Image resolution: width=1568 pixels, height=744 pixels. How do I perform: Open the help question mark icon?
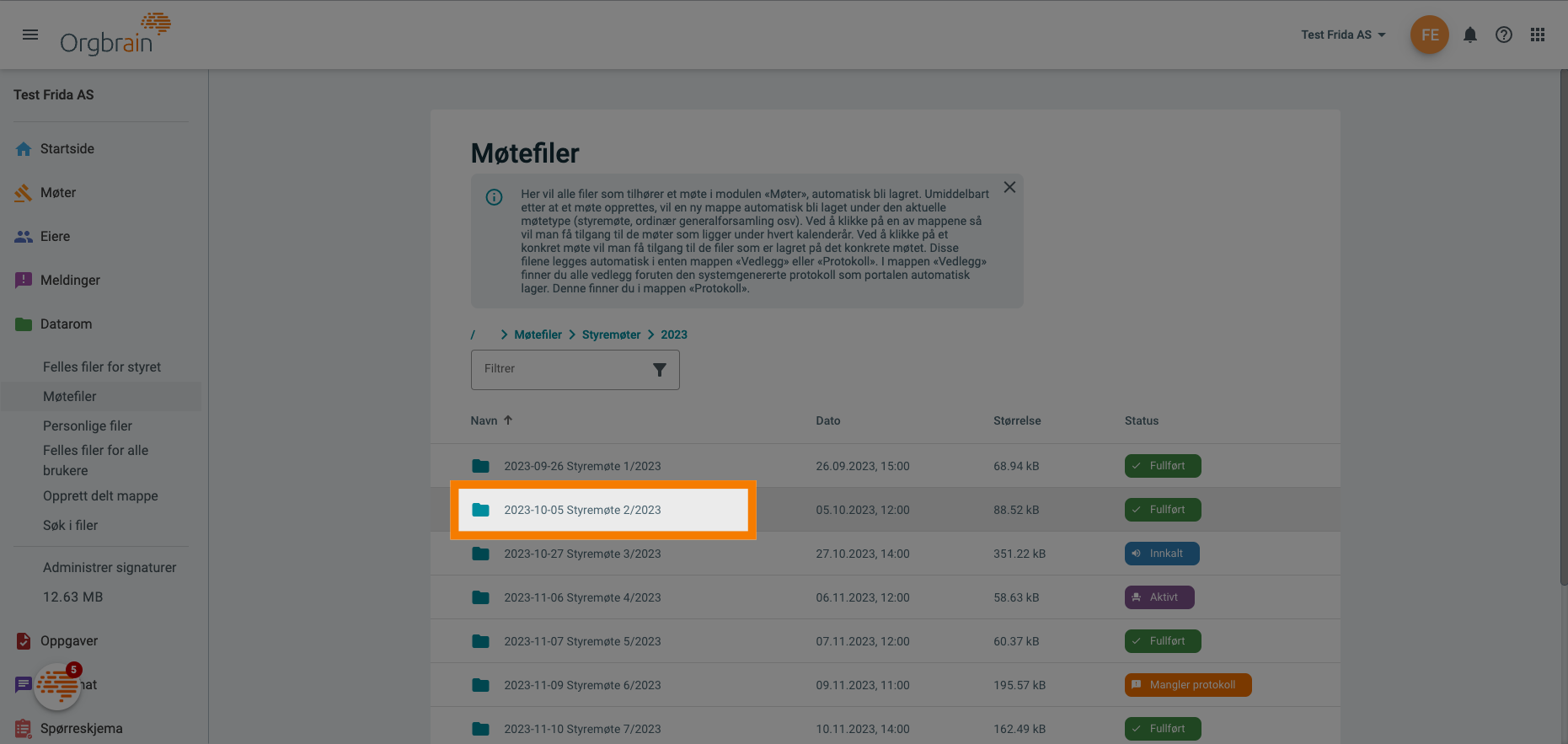(1504, 35)
